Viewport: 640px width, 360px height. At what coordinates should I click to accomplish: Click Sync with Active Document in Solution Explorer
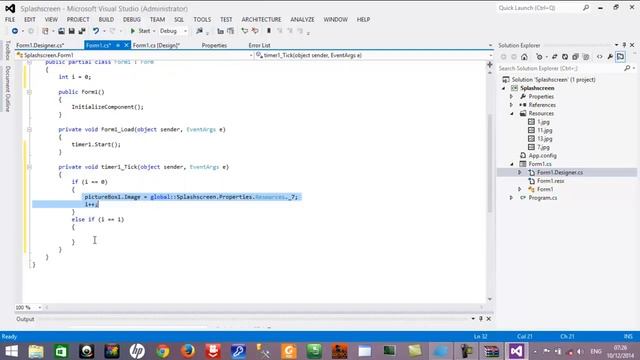click(x=555, y=57)
